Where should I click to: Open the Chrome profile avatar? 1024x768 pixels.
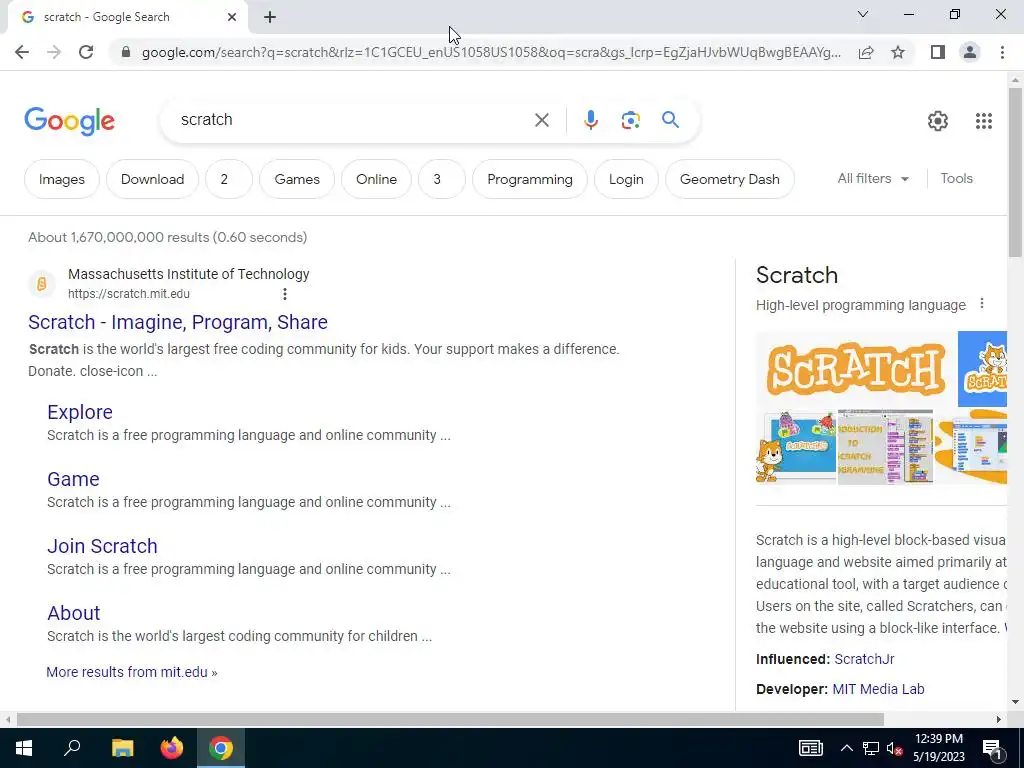coord(970,52)
